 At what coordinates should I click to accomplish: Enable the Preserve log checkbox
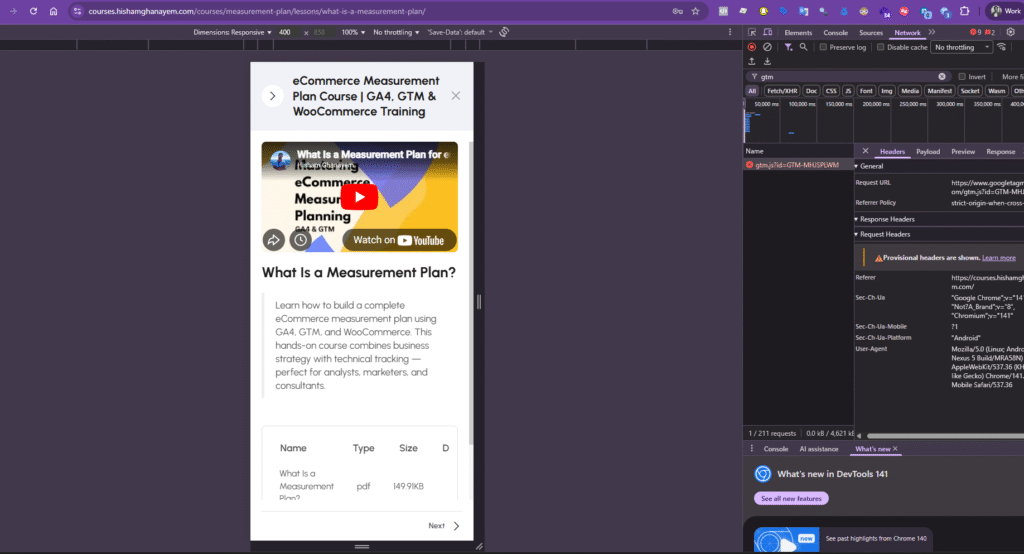[x=823, y=47]
